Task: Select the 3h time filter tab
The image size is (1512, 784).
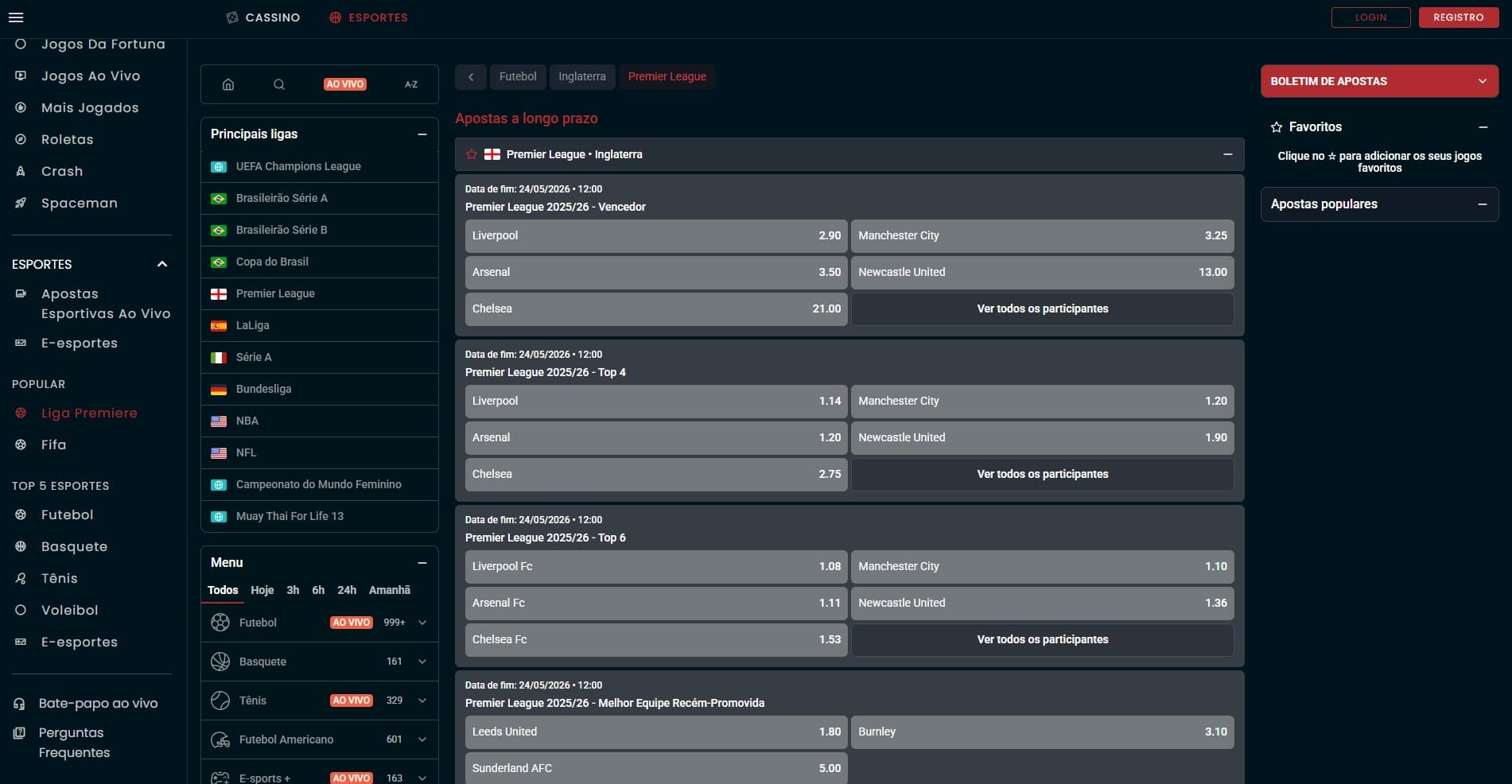Action: tap(293, 590)
